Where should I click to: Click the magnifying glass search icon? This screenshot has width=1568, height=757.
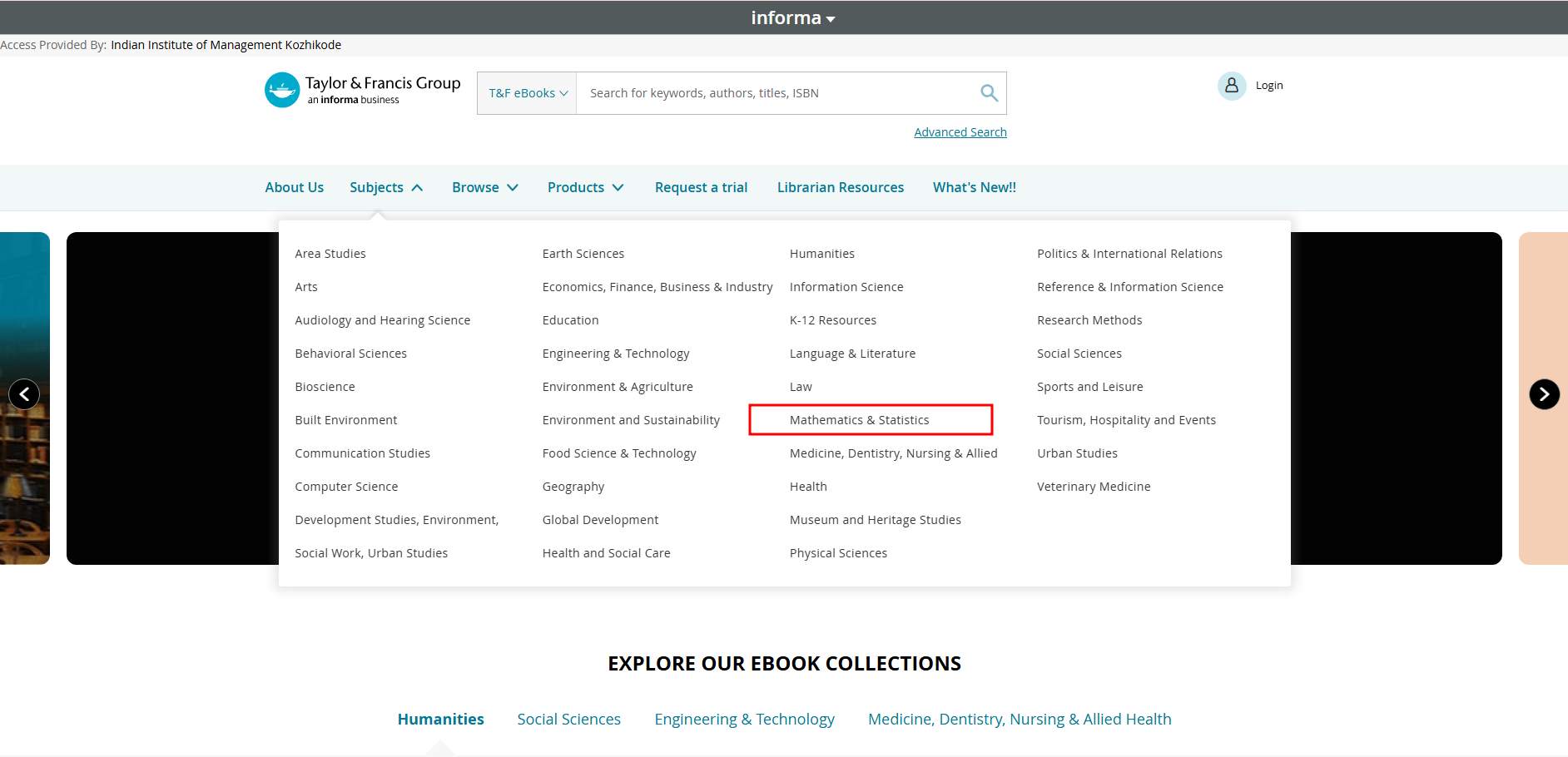point(989,93)
